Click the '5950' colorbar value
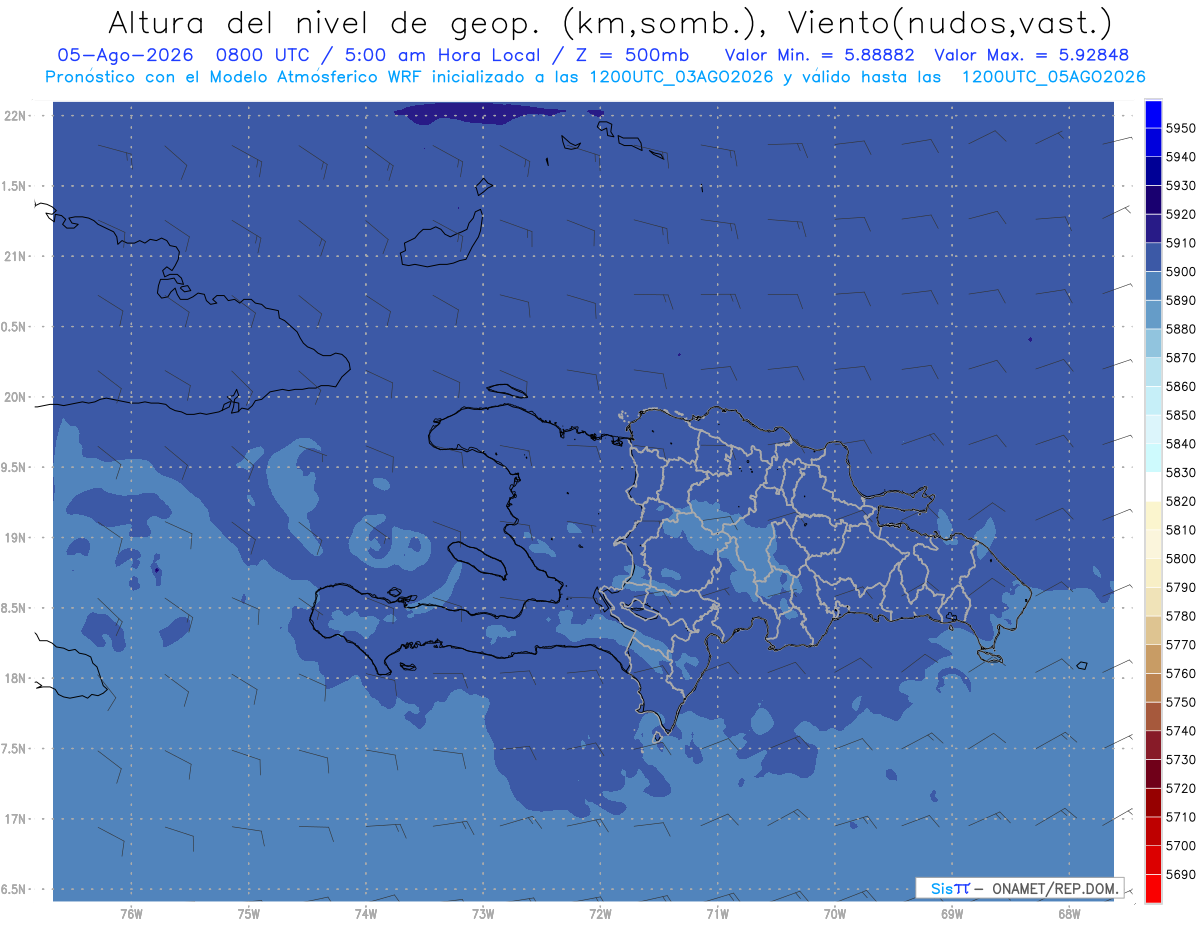1200x927 pixels. point(1180,128)
